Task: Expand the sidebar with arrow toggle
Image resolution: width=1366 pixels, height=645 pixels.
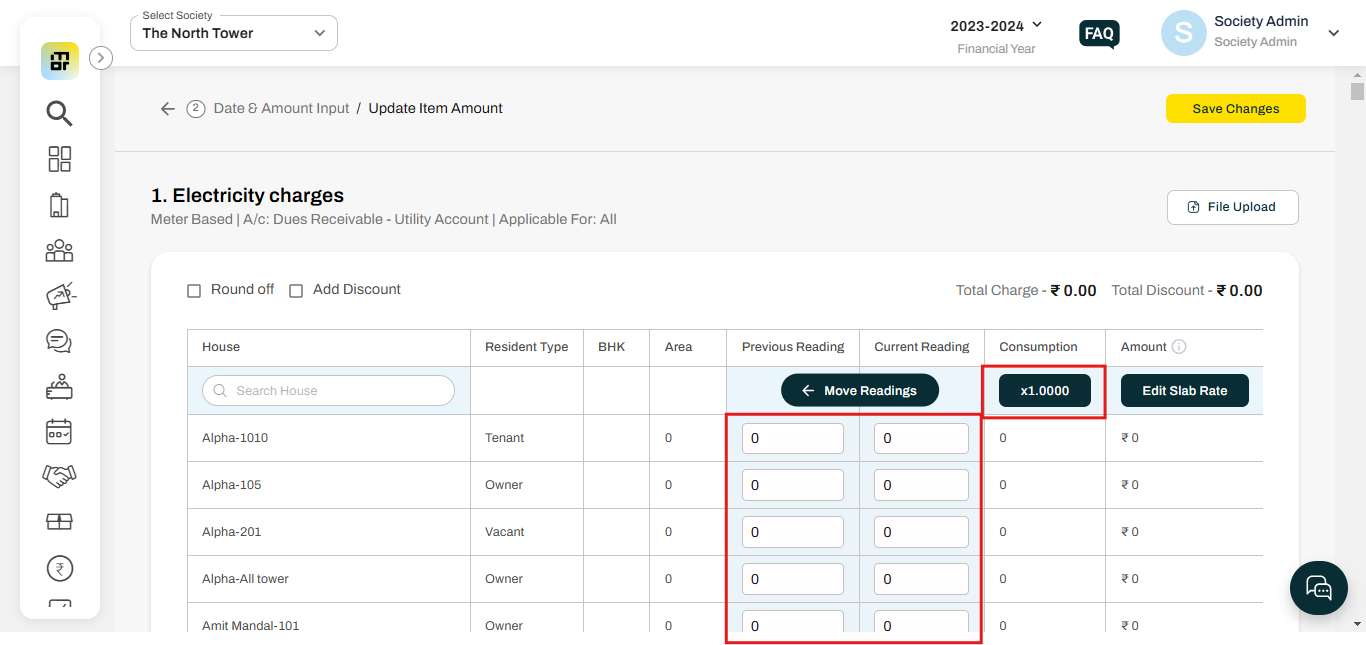Action: point(101,58)
